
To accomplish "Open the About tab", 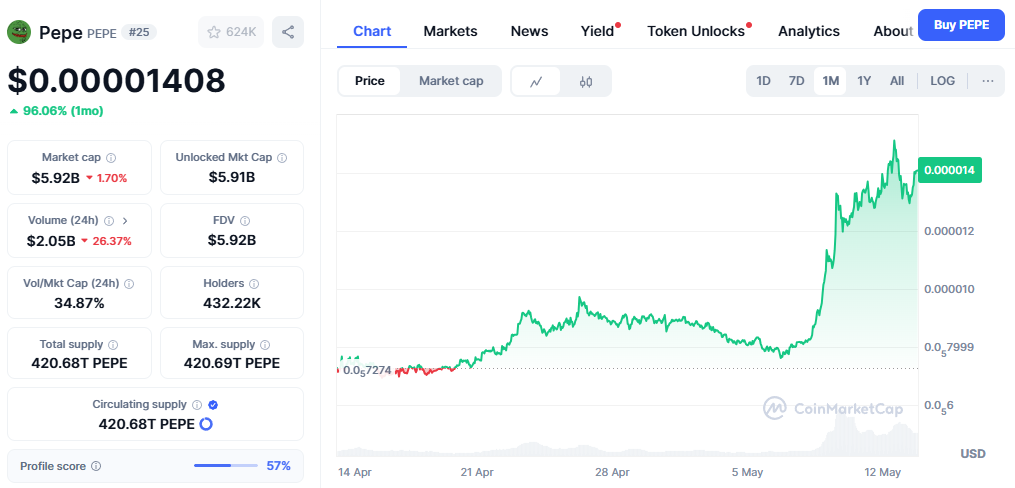I will (893, 31).
